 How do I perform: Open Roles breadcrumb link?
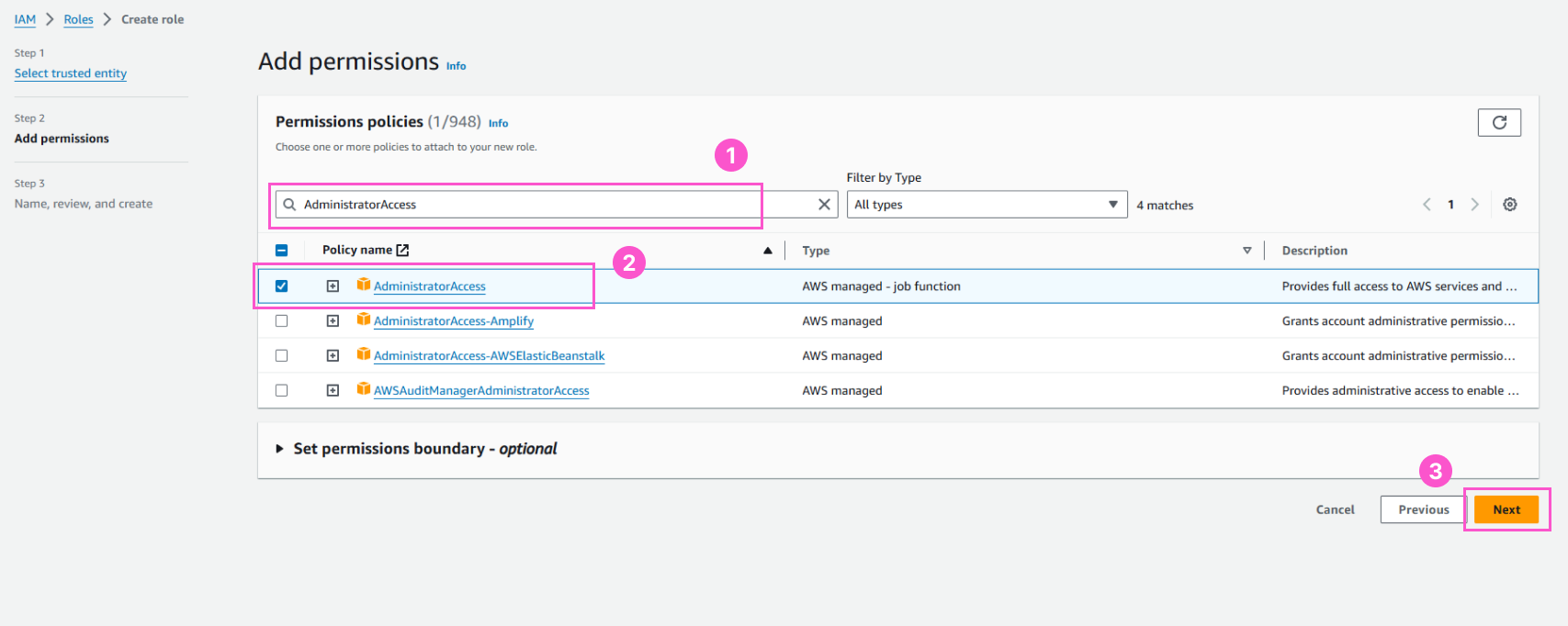[78, 19]
